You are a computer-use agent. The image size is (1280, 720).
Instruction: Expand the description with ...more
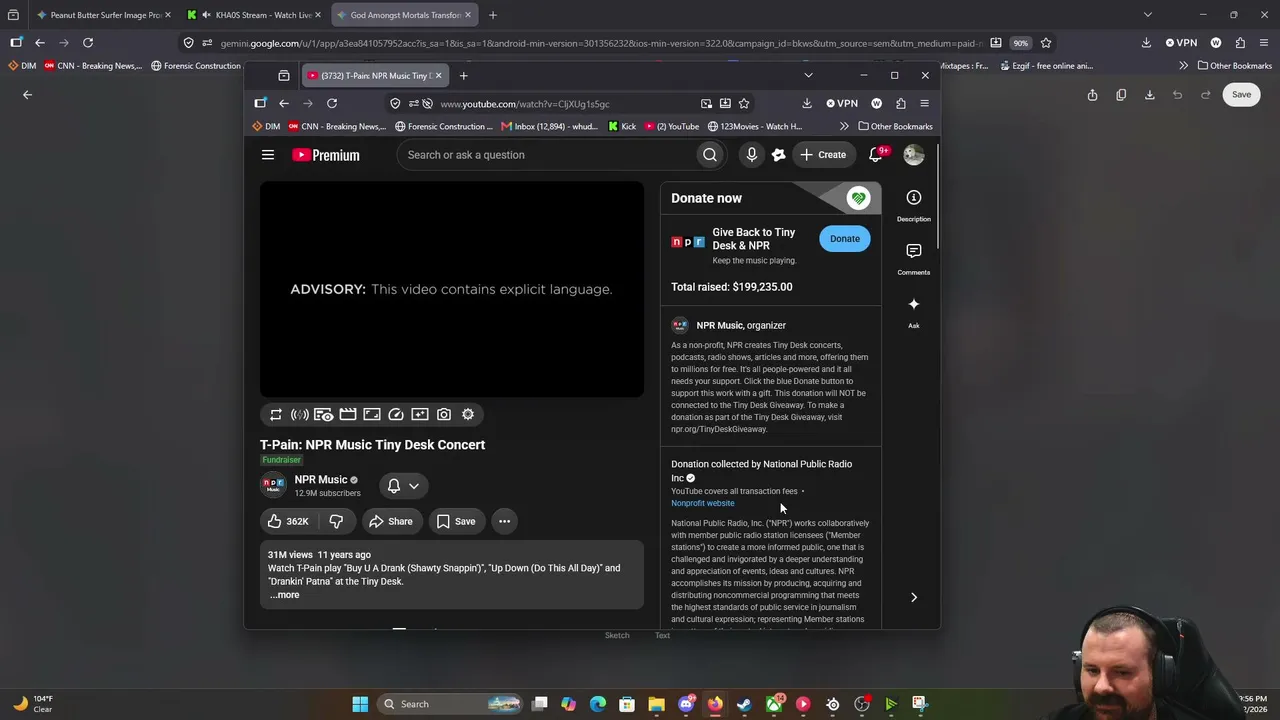[x=285, y=595]
